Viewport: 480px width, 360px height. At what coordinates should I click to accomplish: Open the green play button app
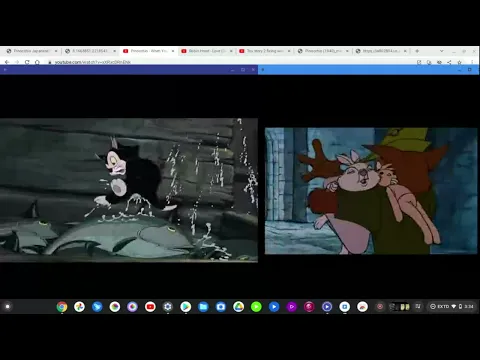coord(256,307)
